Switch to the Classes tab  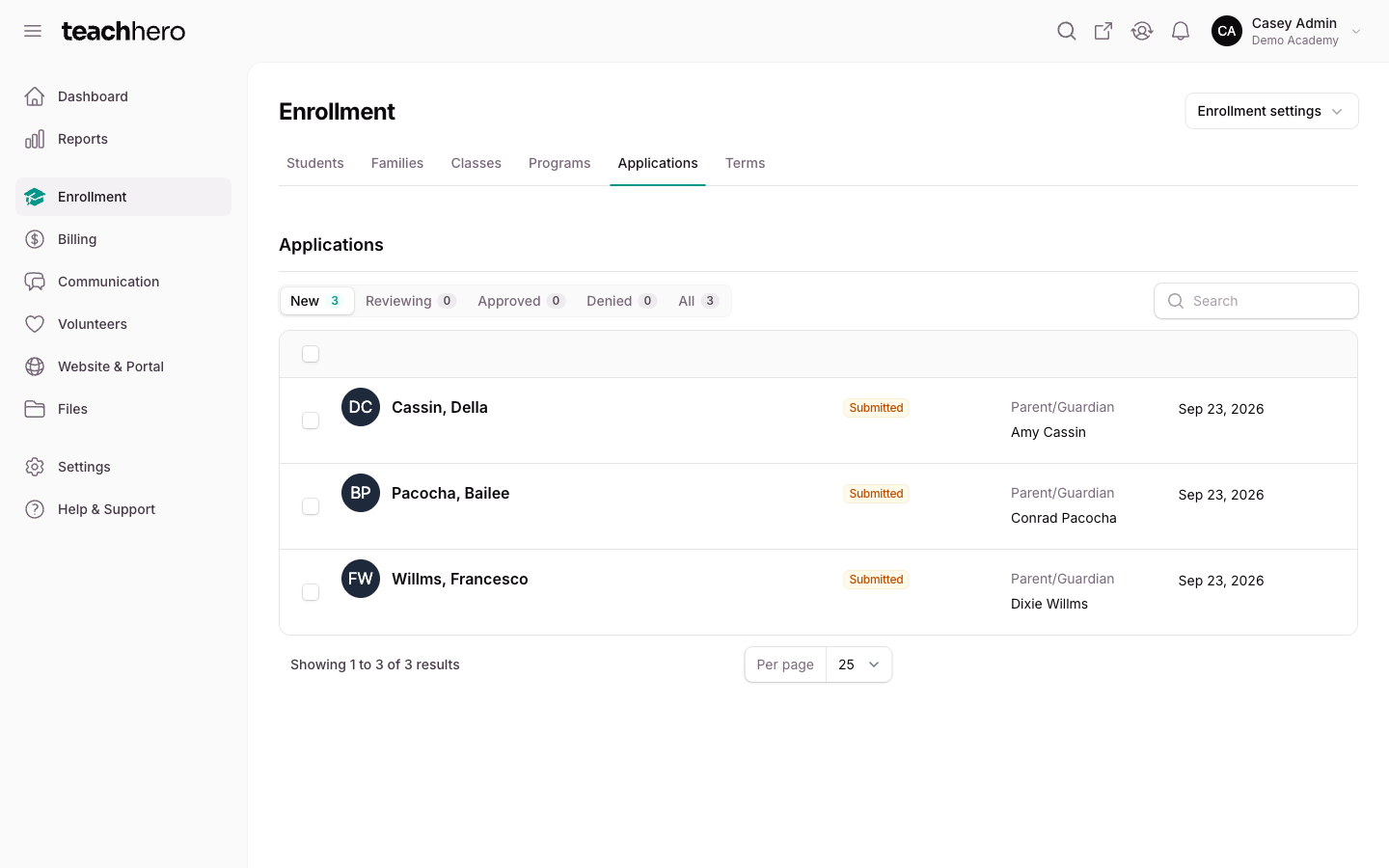pyautogui.click(x=477, y=163)
